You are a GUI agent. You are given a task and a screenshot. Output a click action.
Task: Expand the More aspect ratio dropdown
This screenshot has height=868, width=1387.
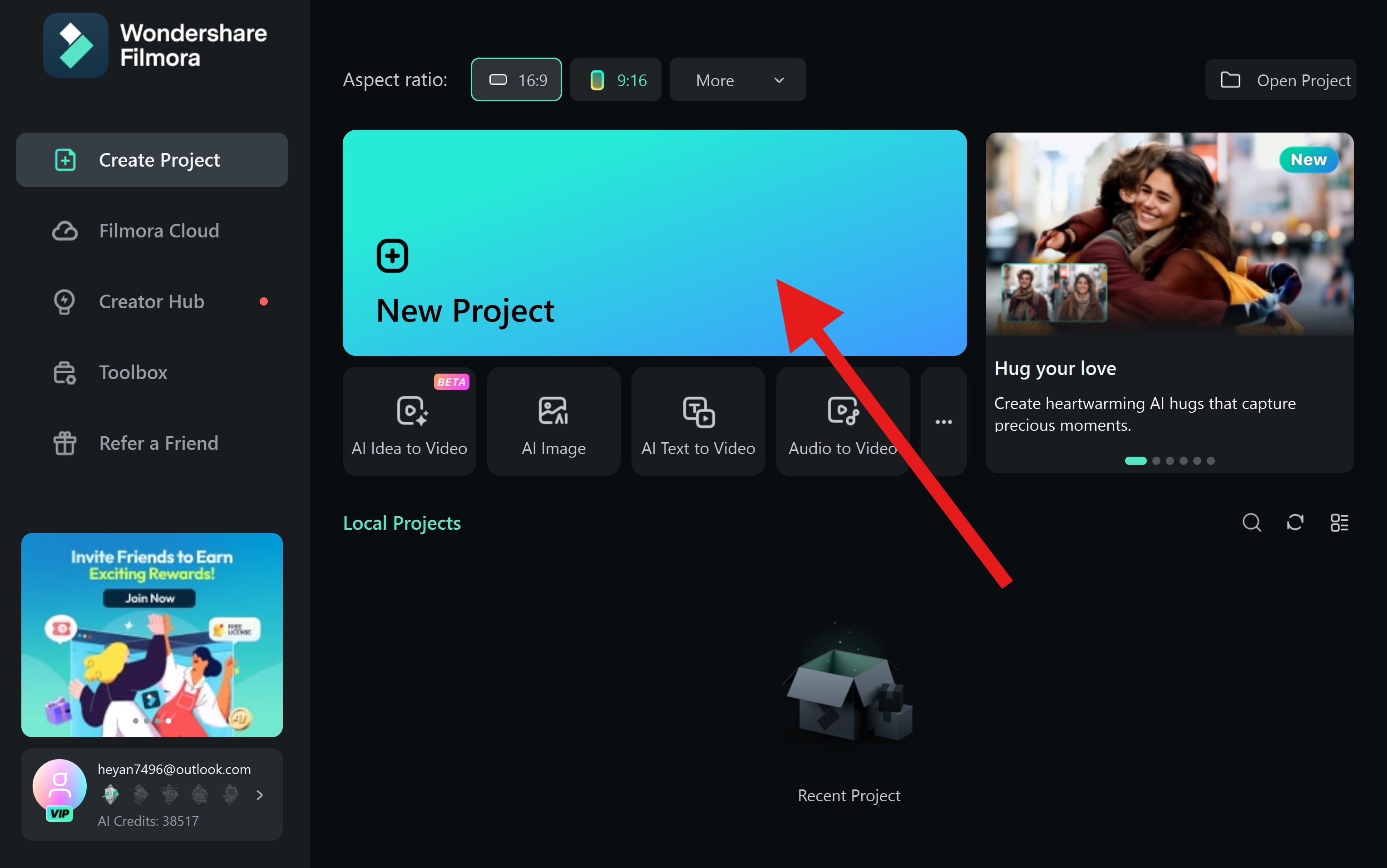pyautogui.click(x=738, y=80)
